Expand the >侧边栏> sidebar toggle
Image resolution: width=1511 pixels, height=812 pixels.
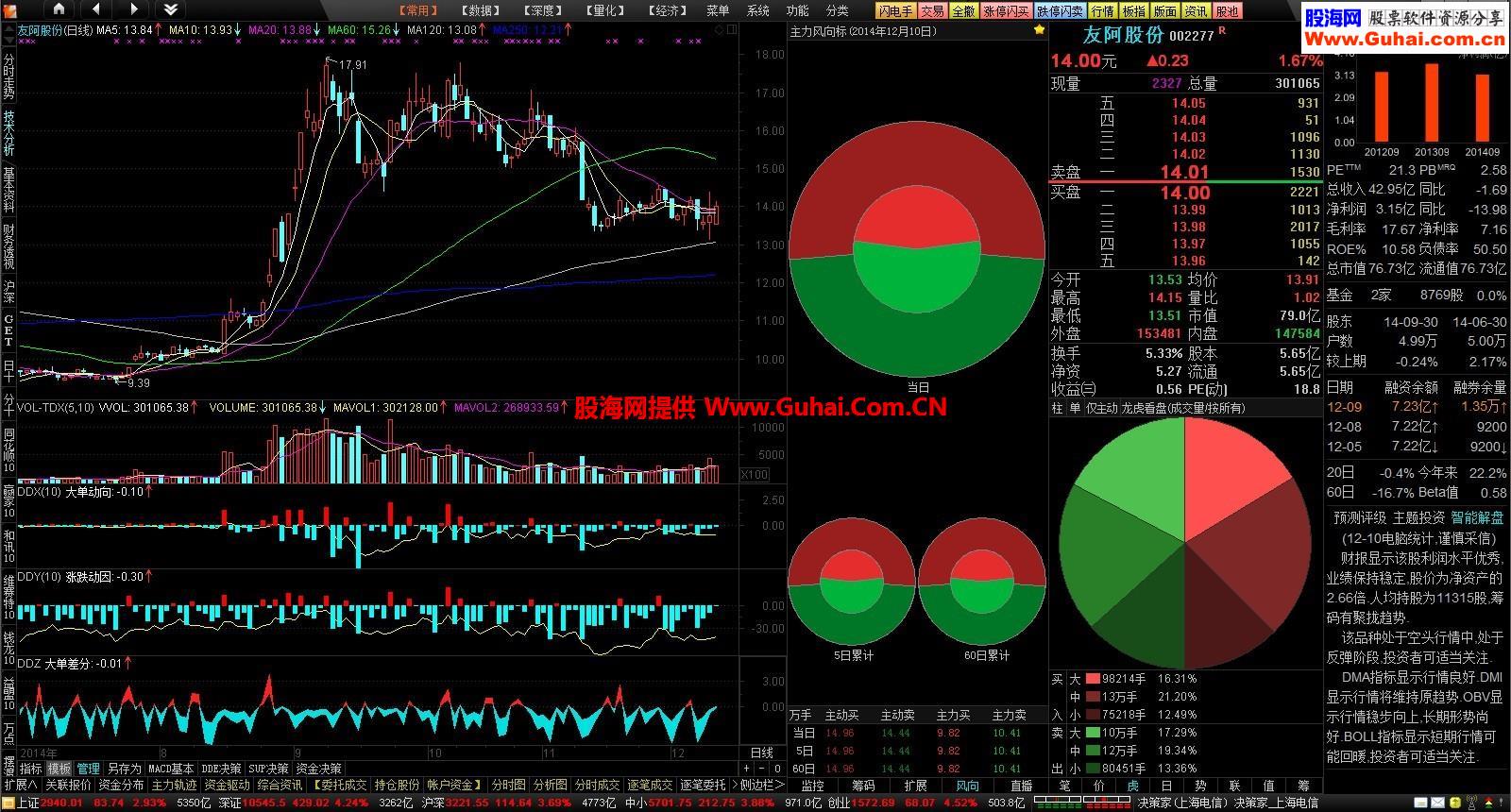[757, 786]
